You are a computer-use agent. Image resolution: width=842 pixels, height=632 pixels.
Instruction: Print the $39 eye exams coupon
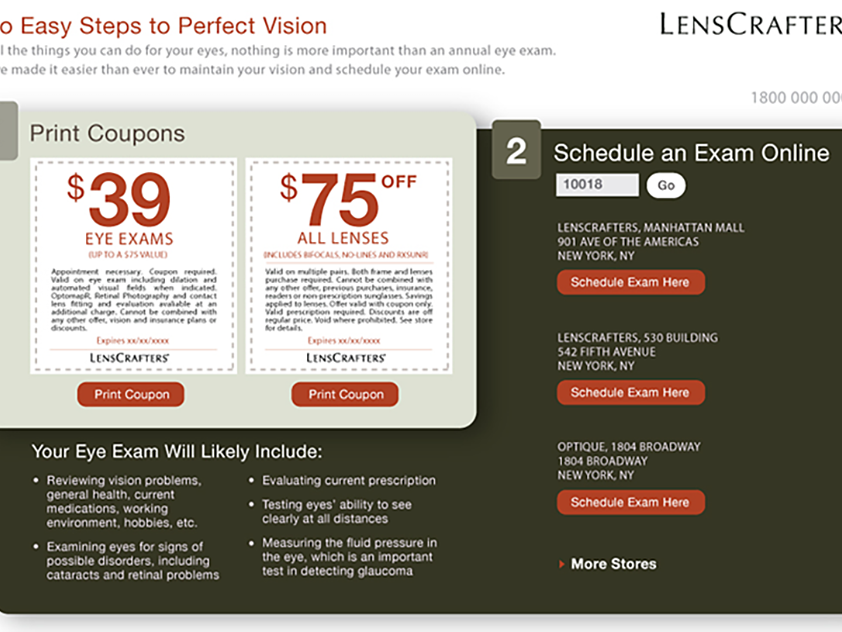(x=131, y=394)
